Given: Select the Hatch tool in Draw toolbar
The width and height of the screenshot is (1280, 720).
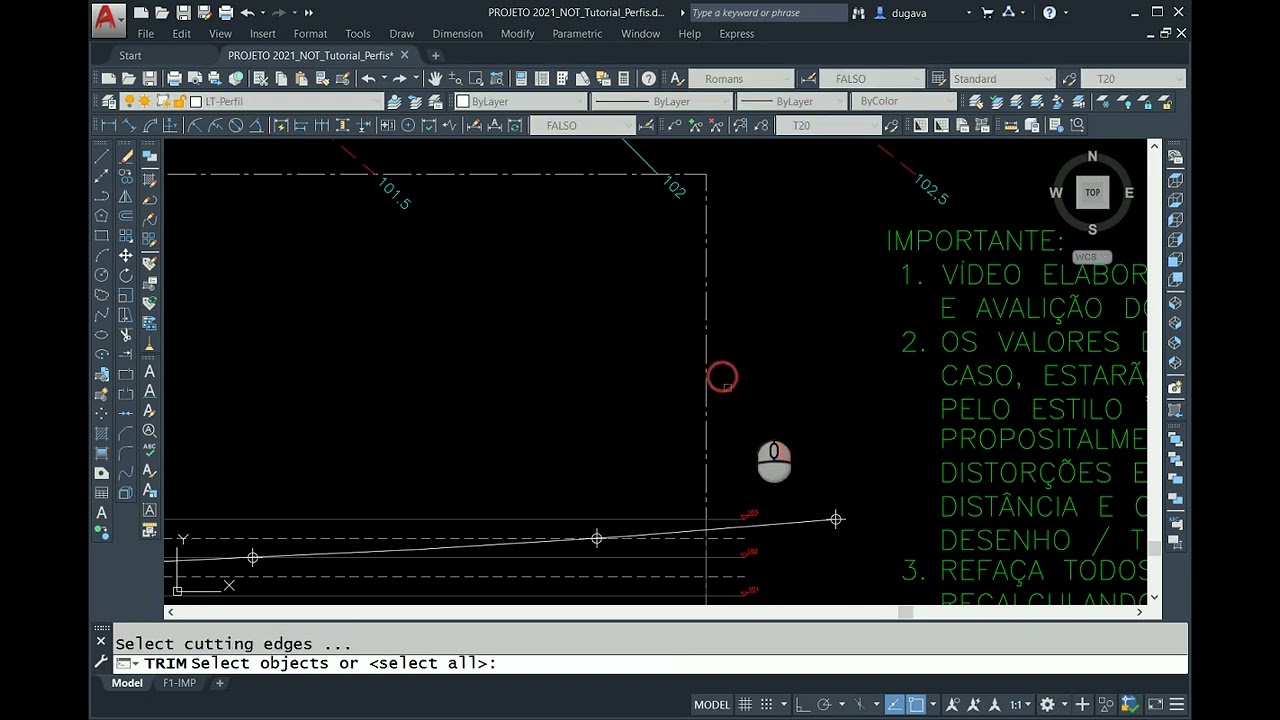Looking at the screenshot, I should point(101,433).
